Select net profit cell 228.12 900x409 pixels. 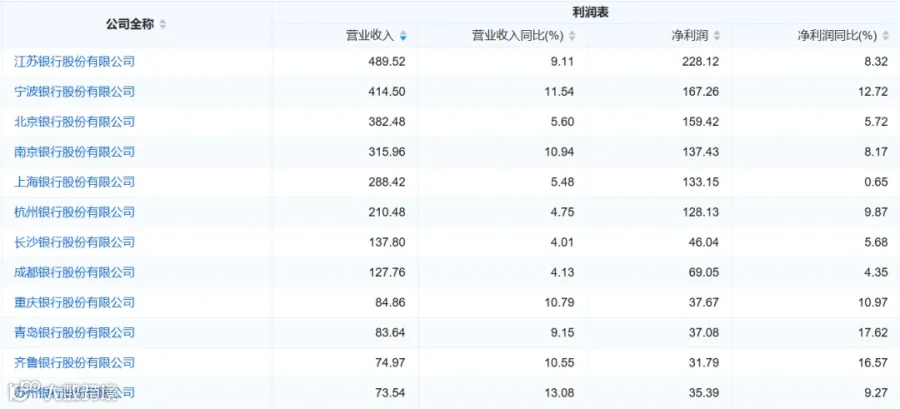click(700, 61)
